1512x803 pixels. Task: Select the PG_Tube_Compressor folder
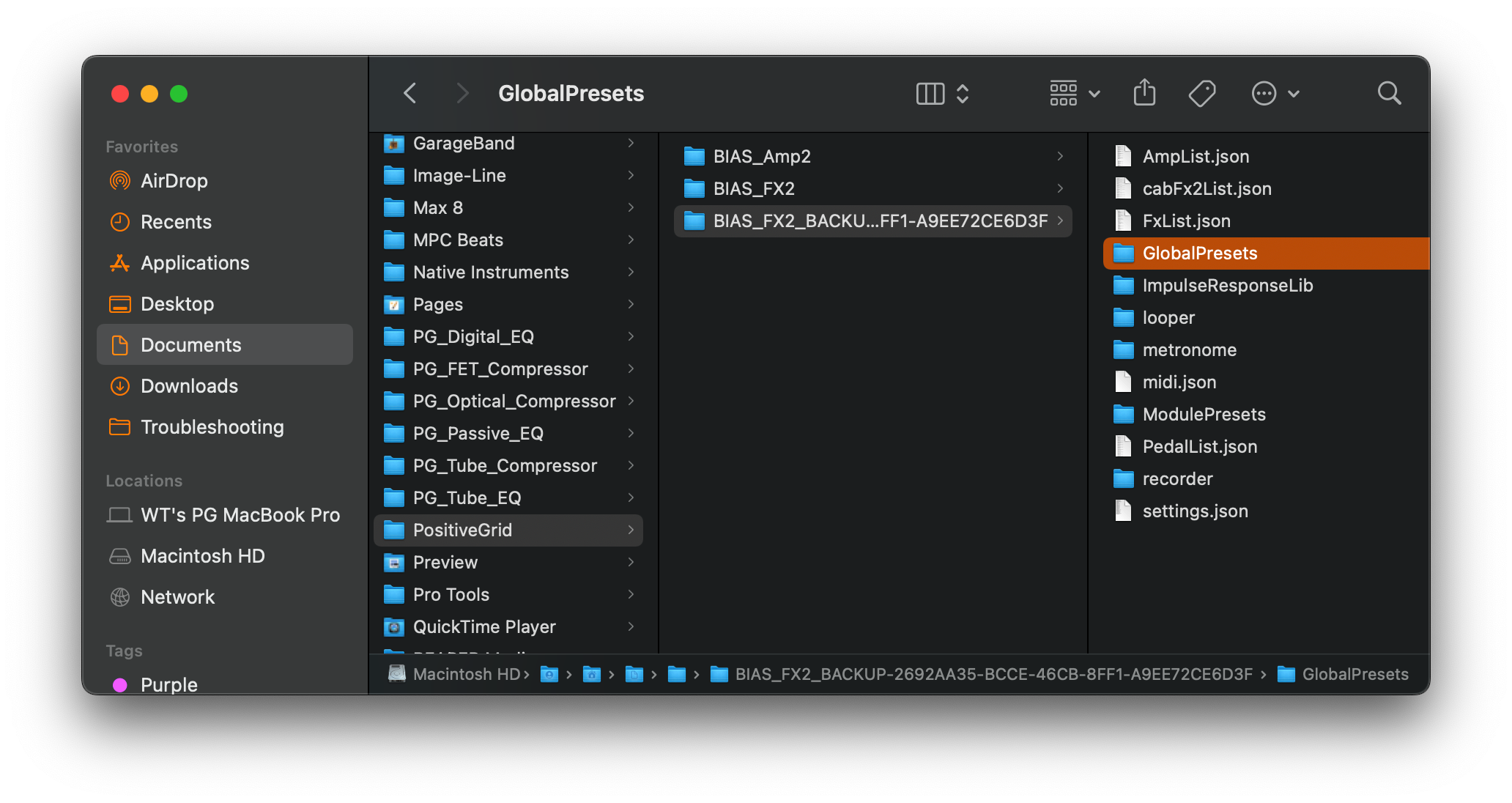[508, 465]
